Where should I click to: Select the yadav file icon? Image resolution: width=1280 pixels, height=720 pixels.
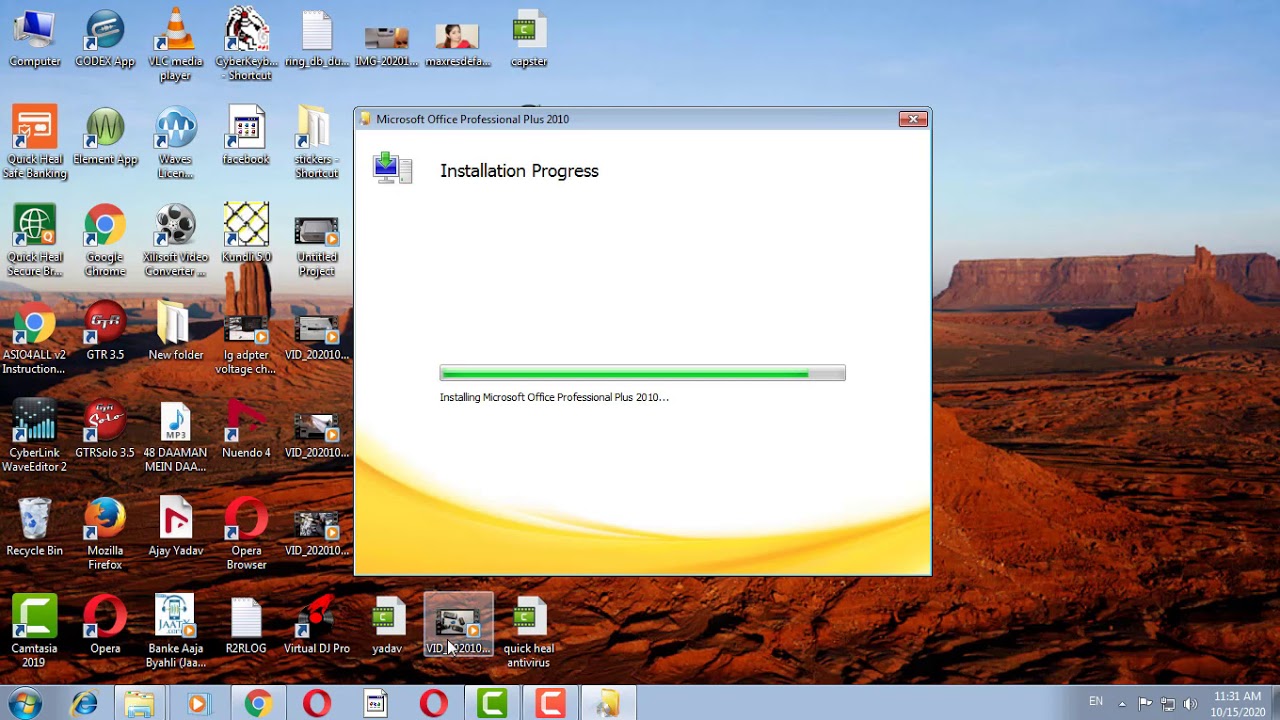[387, 626]
